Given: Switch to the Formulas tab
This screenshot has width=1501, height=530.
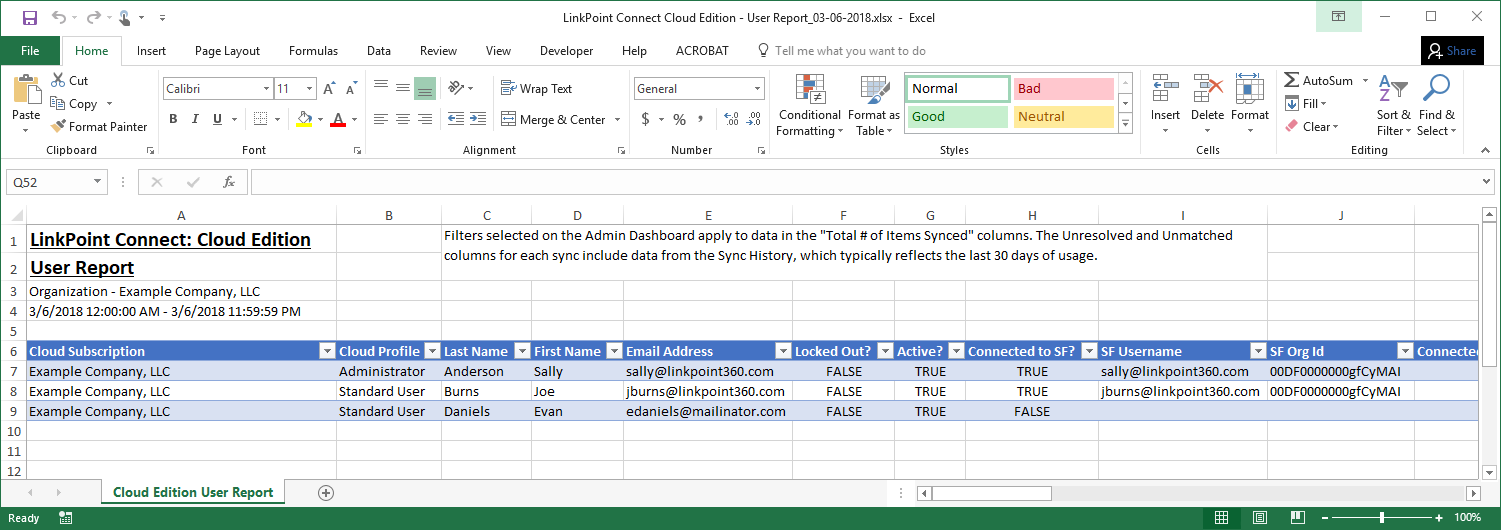Looking at the screenshot, I should tap(313, 51).
